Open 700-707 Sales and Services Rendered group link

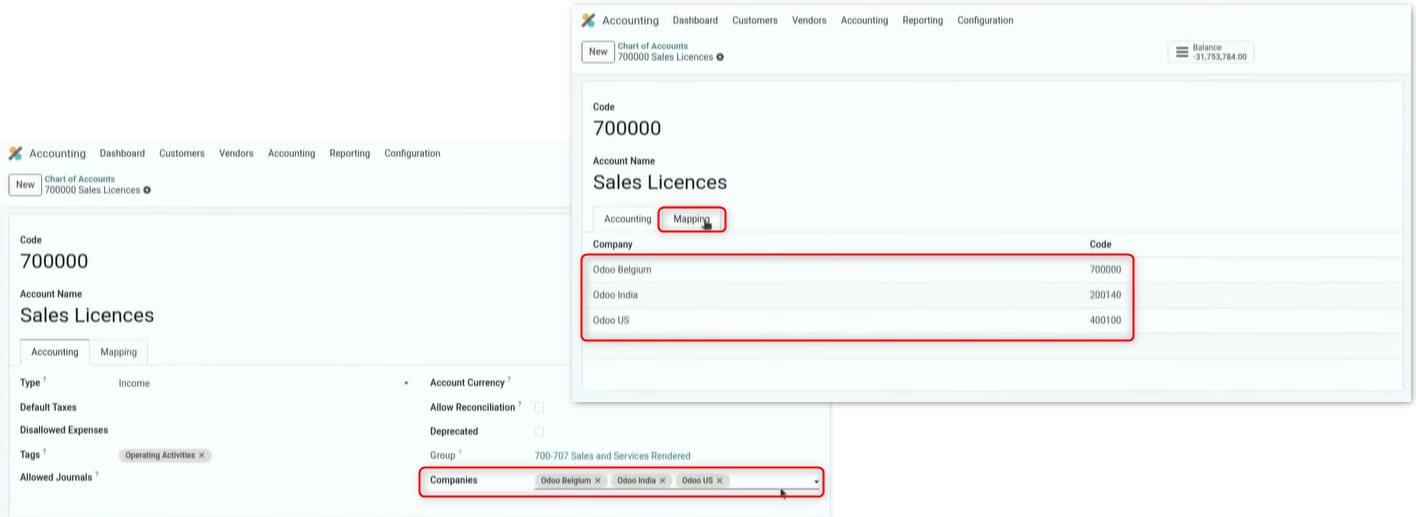point(613,456)
